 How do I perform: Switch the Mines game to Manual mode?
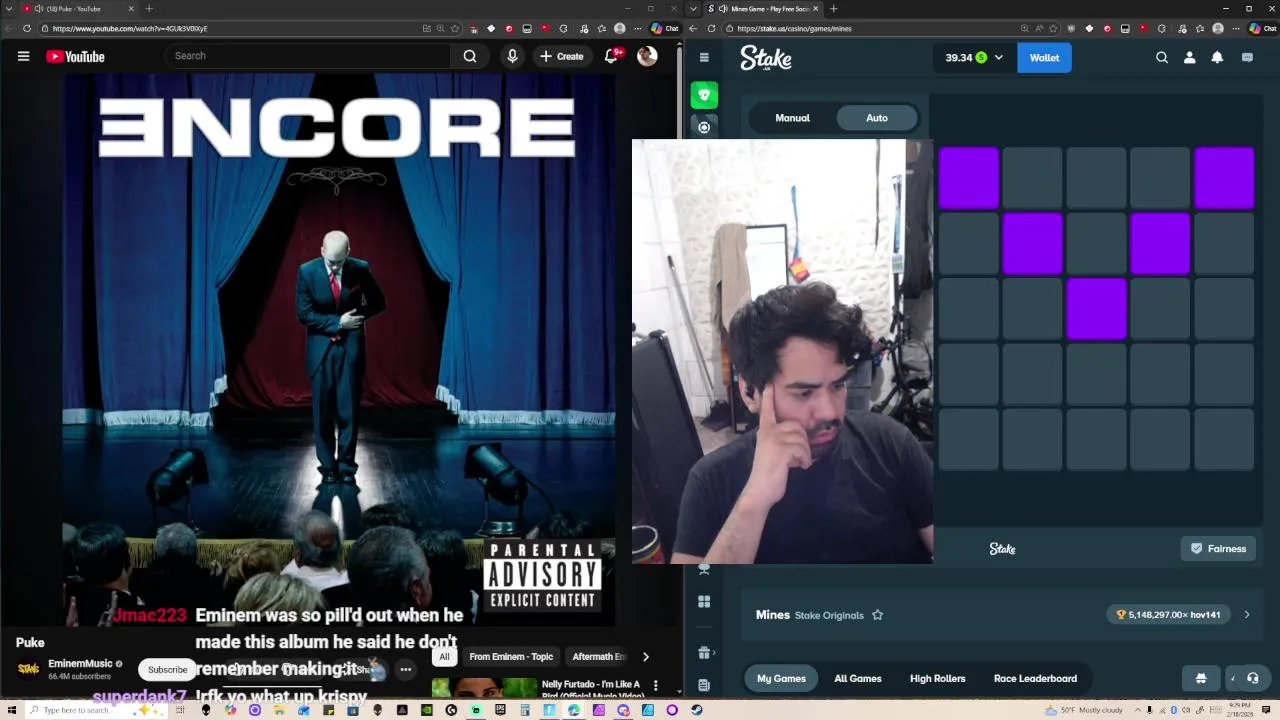click(x=792, y=118)
